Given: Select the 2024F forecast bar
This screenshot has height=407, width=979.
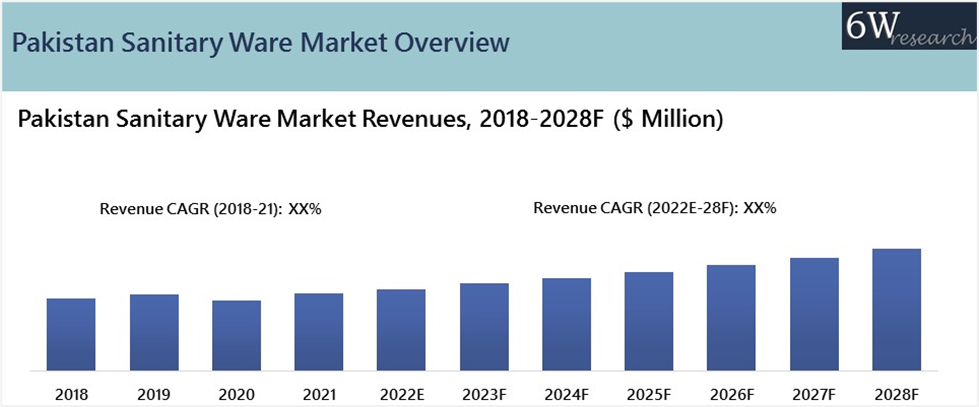Looking at the screenshot, I should click(x=567, y=323).
